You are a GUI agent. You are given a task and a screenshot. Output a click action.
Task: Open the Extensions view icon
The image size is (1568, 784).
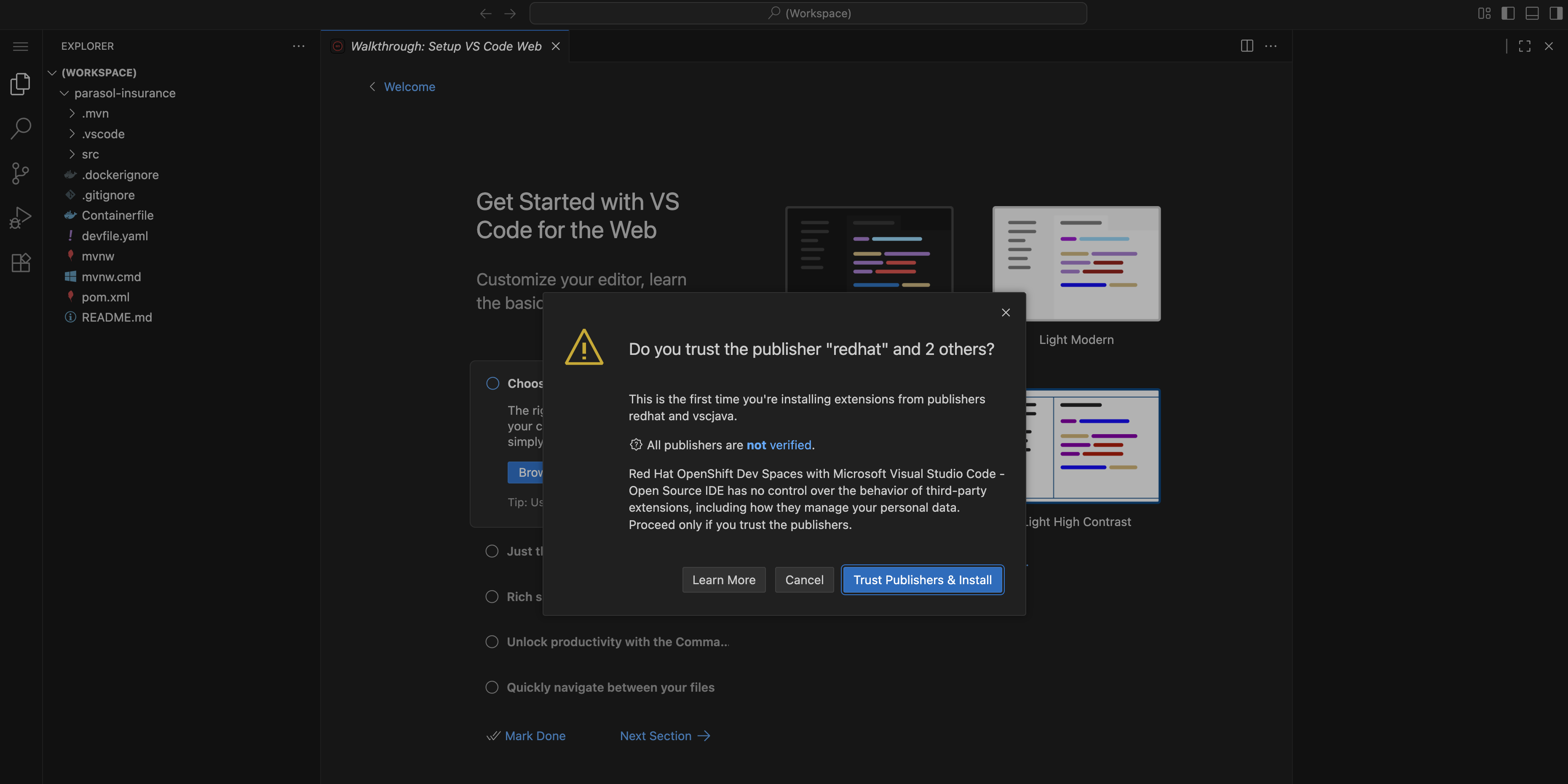pos(21,263)
